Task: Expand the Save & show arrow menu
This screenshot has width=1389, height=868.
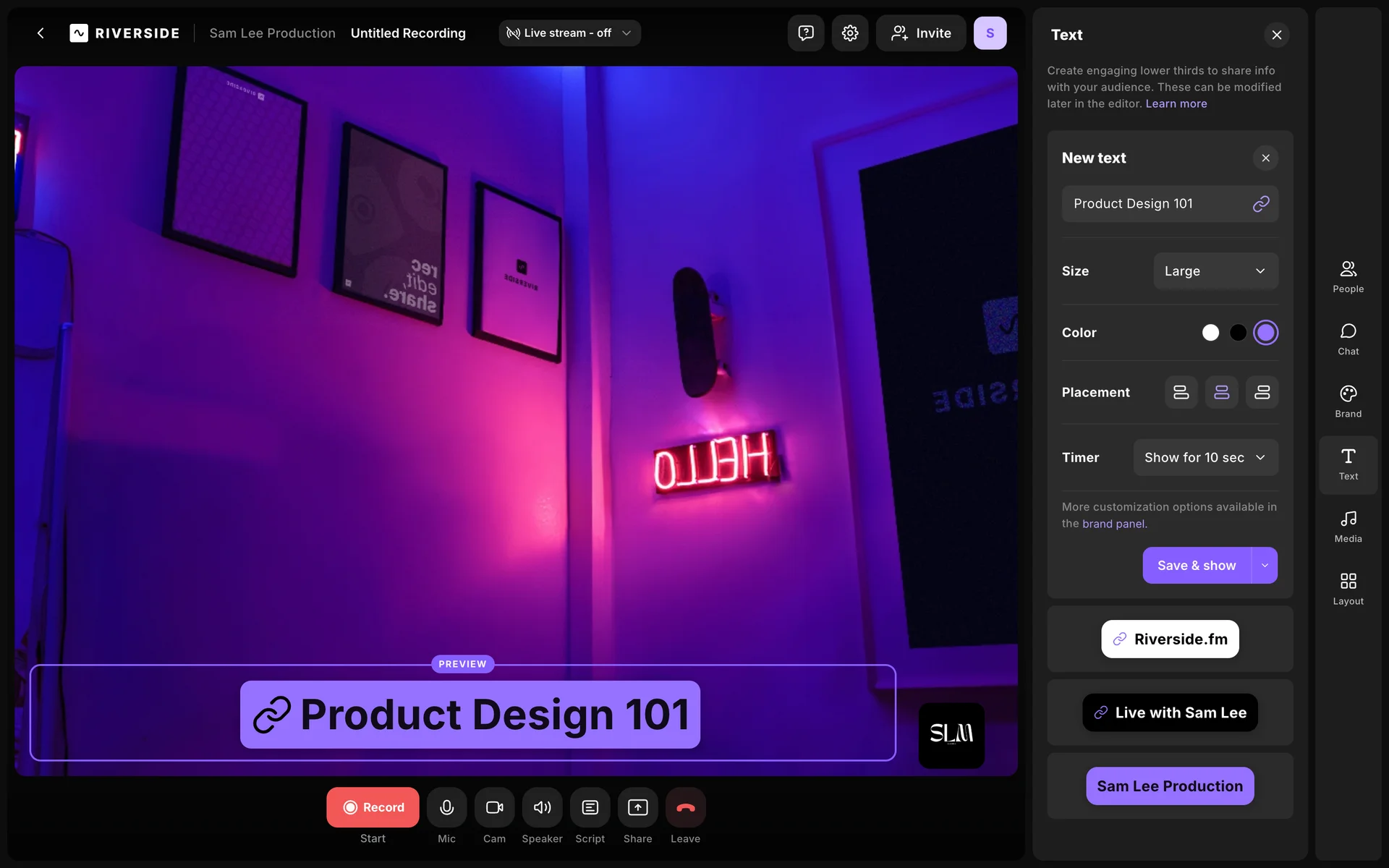Action: (x=1265, y=566)
